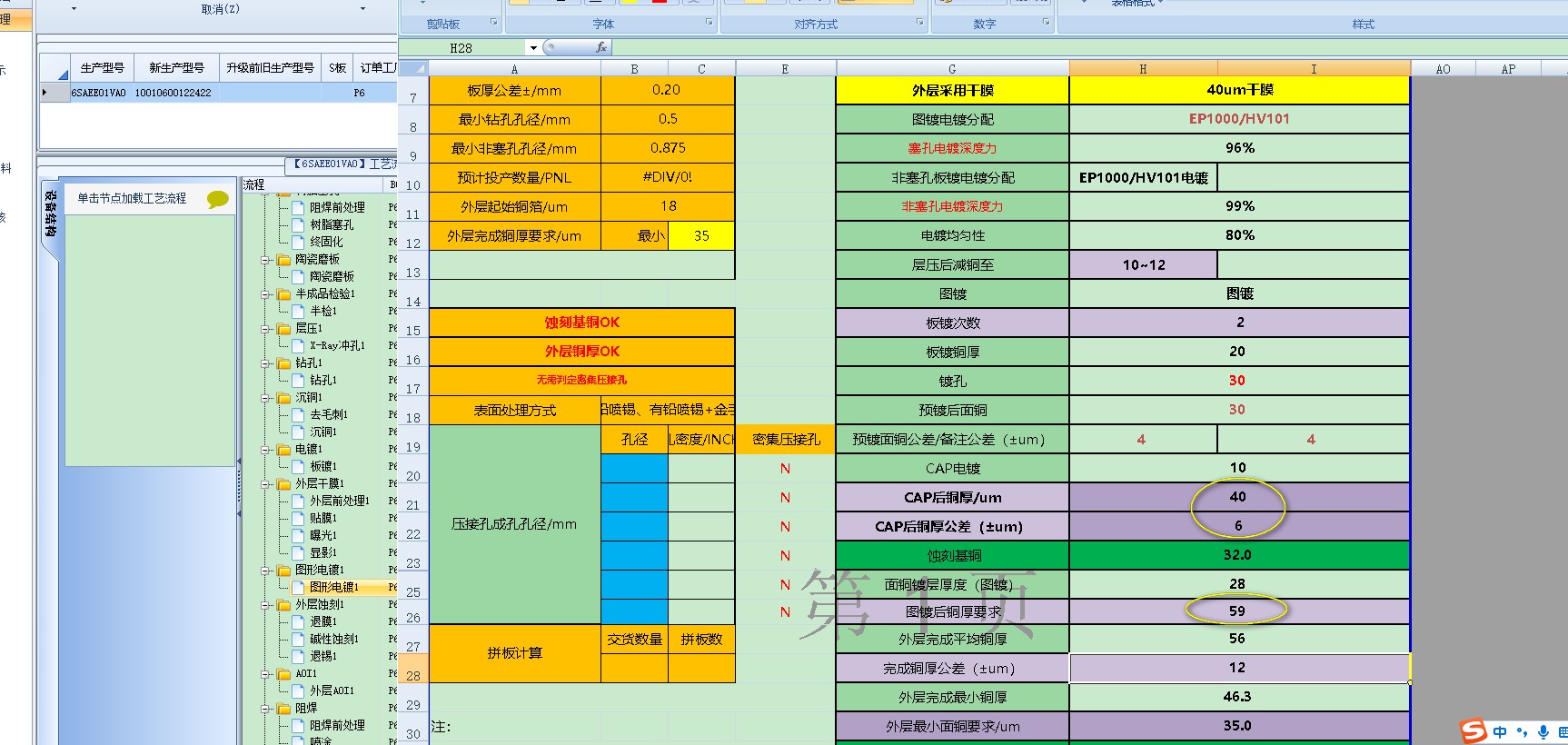This screenshot has height=745, width=1568.
Task: Click the 升级前旧生产型号 column header
Action: tap(270, 67)
